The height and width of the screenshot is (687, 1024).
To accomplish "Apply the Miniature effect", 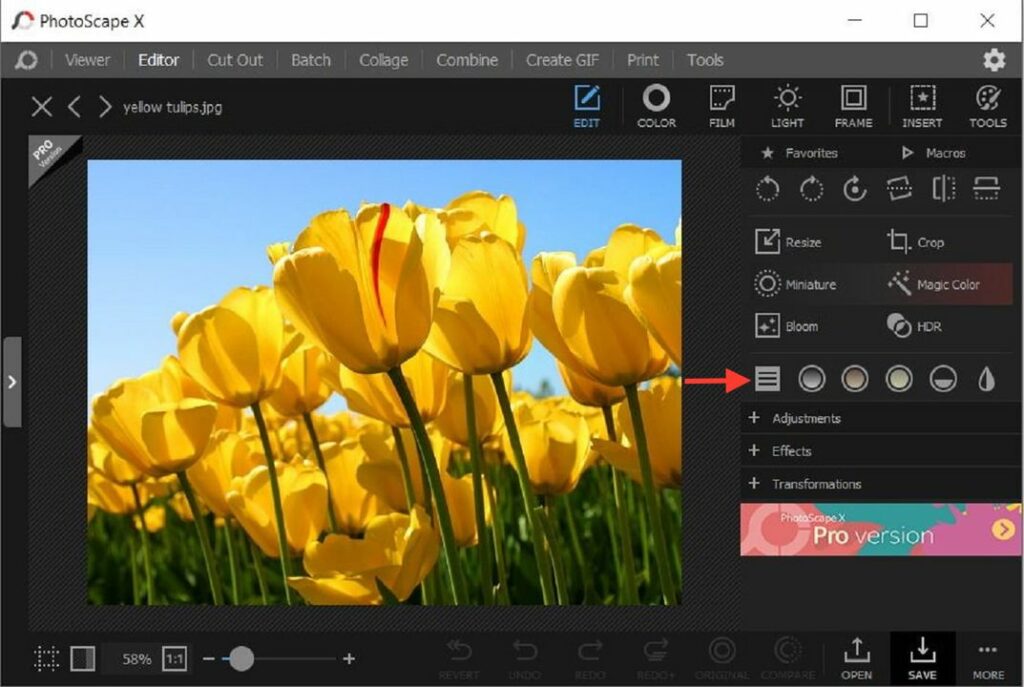I will pos(805,284).
